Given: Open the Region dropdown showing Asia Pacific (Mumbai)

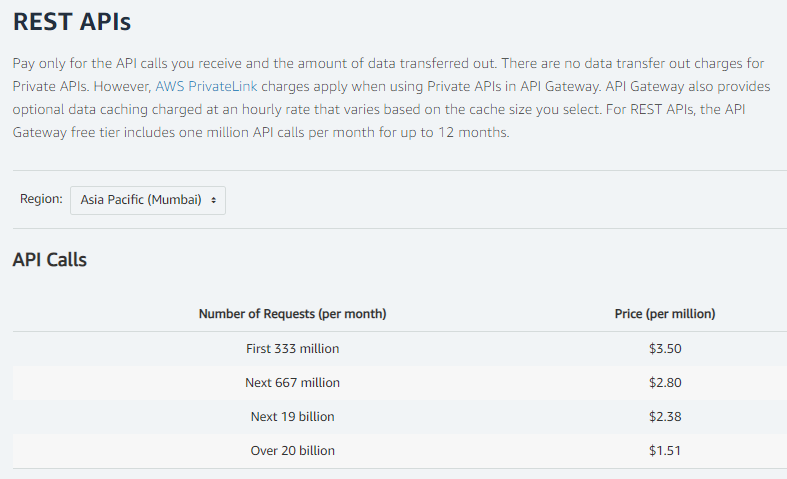Looking at the screenshot, I should (147, 200).
